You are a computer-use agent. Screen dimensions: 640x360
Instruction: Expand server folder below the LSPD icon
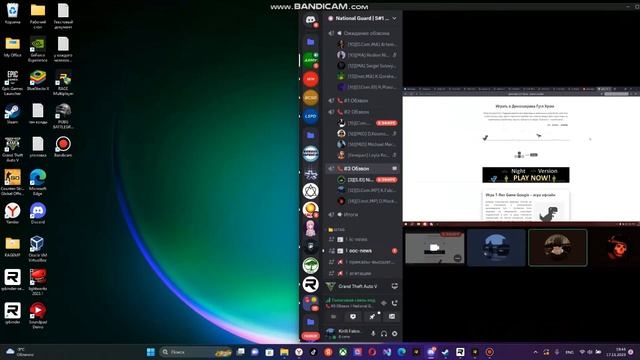click(310, 135)
